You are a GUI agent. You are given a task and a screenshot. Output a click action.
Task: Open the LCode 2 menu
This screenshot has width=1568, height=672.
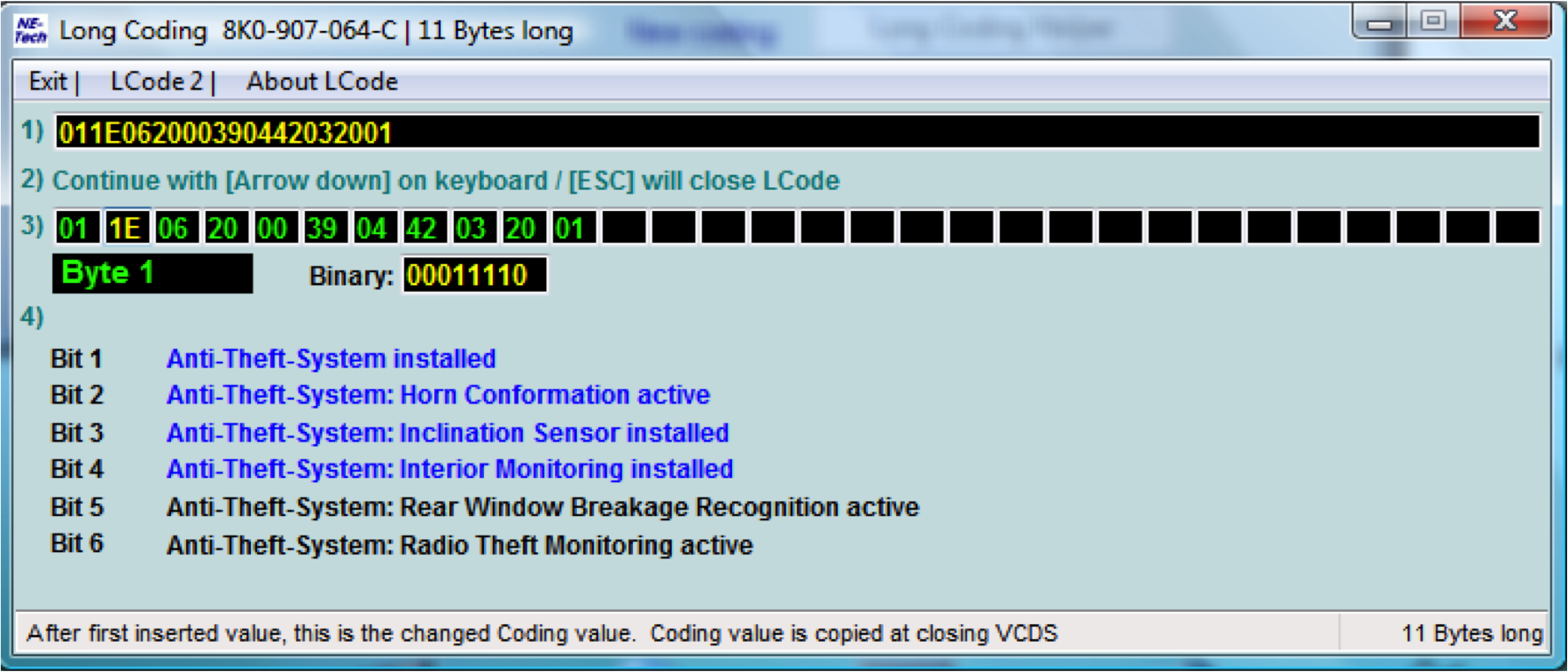156,82
